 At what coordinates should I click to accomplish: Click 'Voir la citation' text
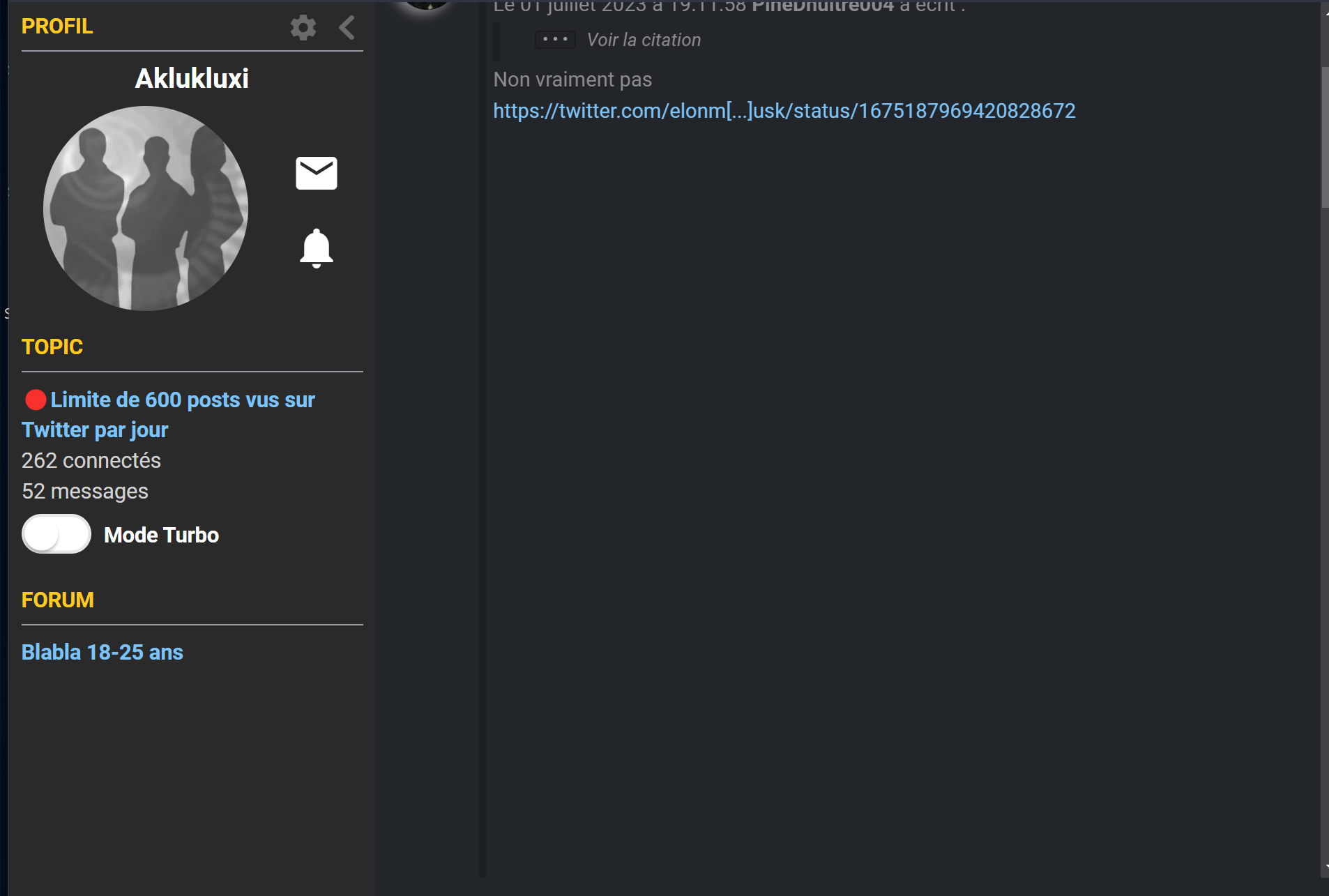[644, 40]
